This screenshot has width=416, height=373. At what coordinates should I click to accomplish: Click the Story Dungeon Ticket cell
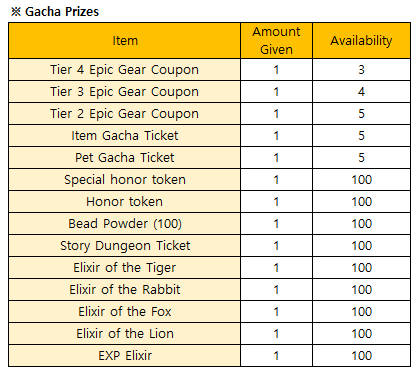pyautogui.click(x=125, y=246)
